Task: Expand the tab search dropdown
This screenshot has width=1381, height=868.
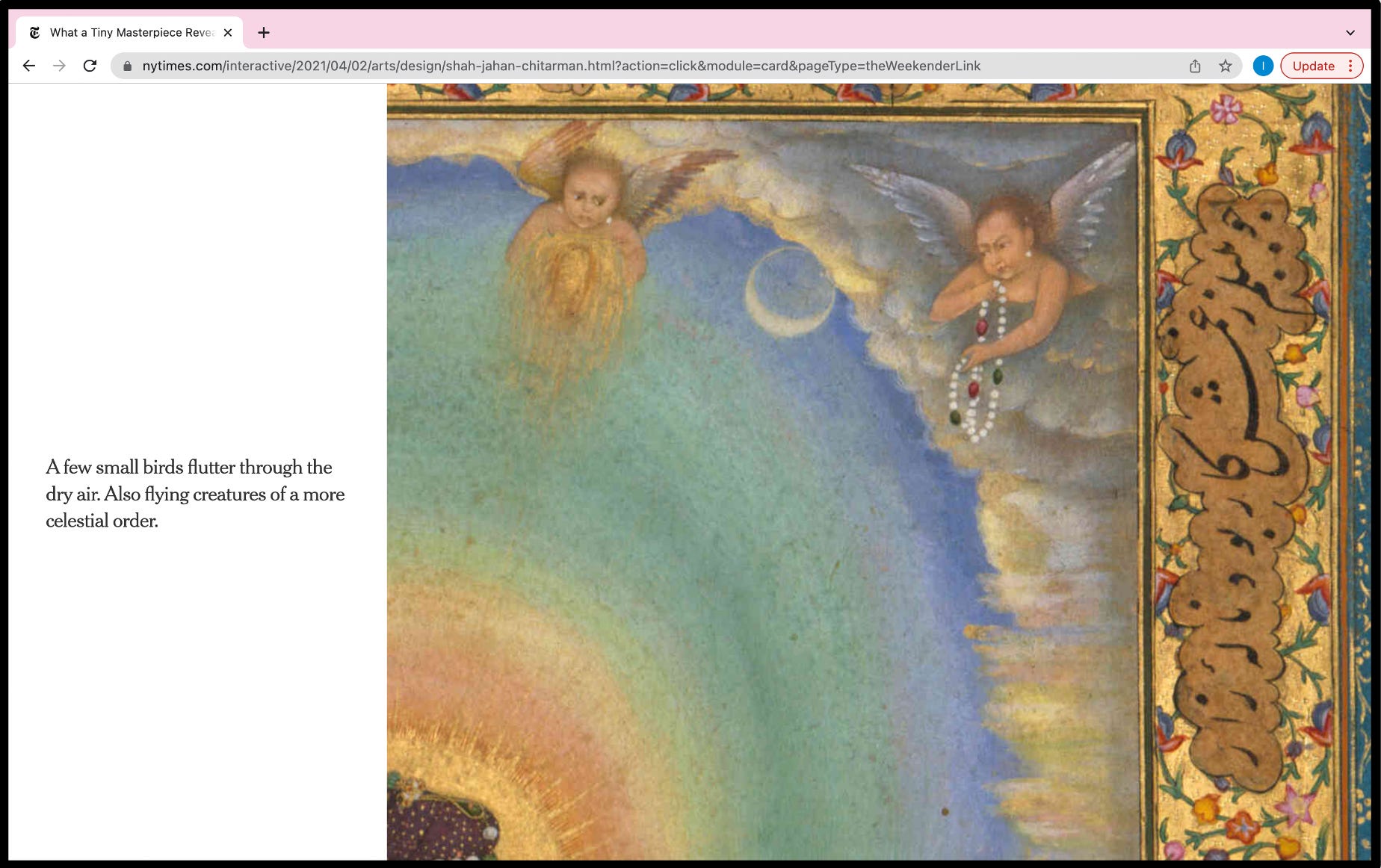Action: [1350, 32]
